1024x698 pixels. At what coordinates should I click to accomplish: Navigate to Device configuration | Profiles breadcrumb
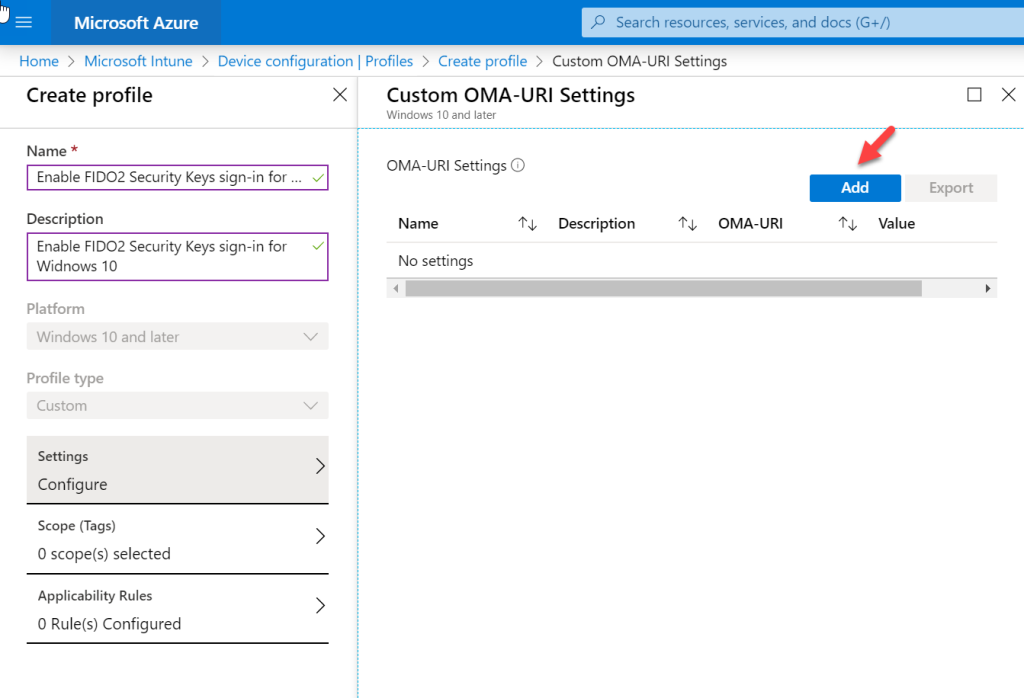315,61
